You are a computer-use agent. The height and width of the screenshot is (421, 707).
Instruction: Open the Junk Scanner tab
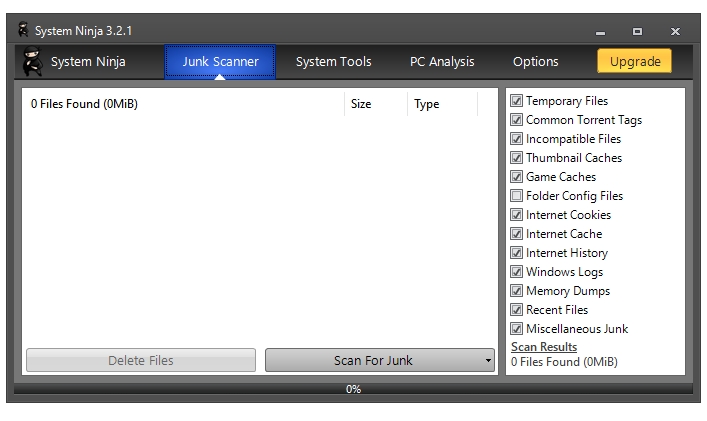pyautogui.click(x=220, y=62)
